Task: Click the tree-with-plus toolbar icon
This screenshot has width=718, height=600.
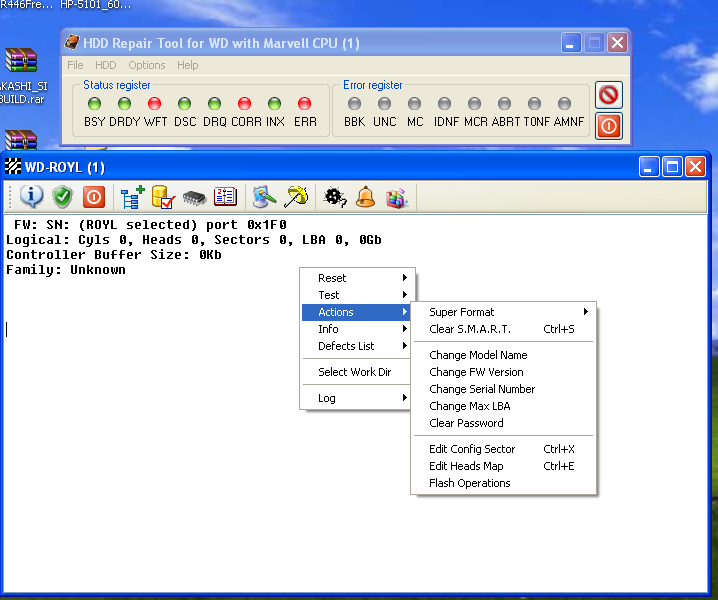Action: [x=132, y=197]
